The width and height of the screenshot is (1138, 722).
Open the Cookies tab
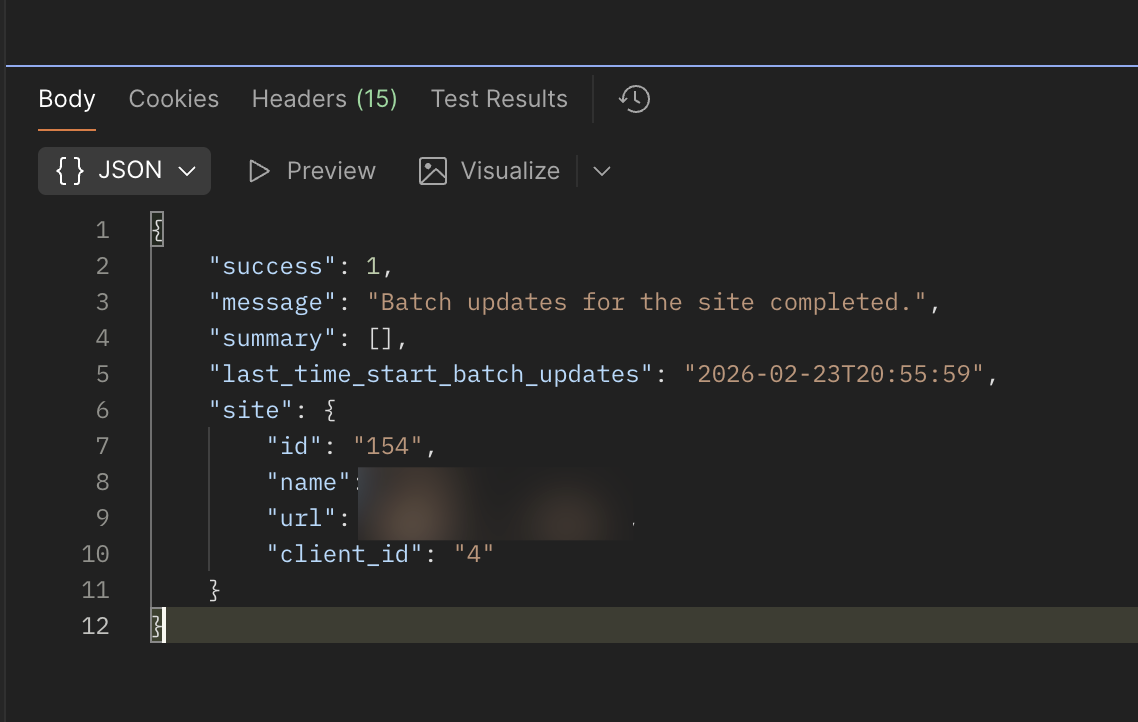(174, 99)
